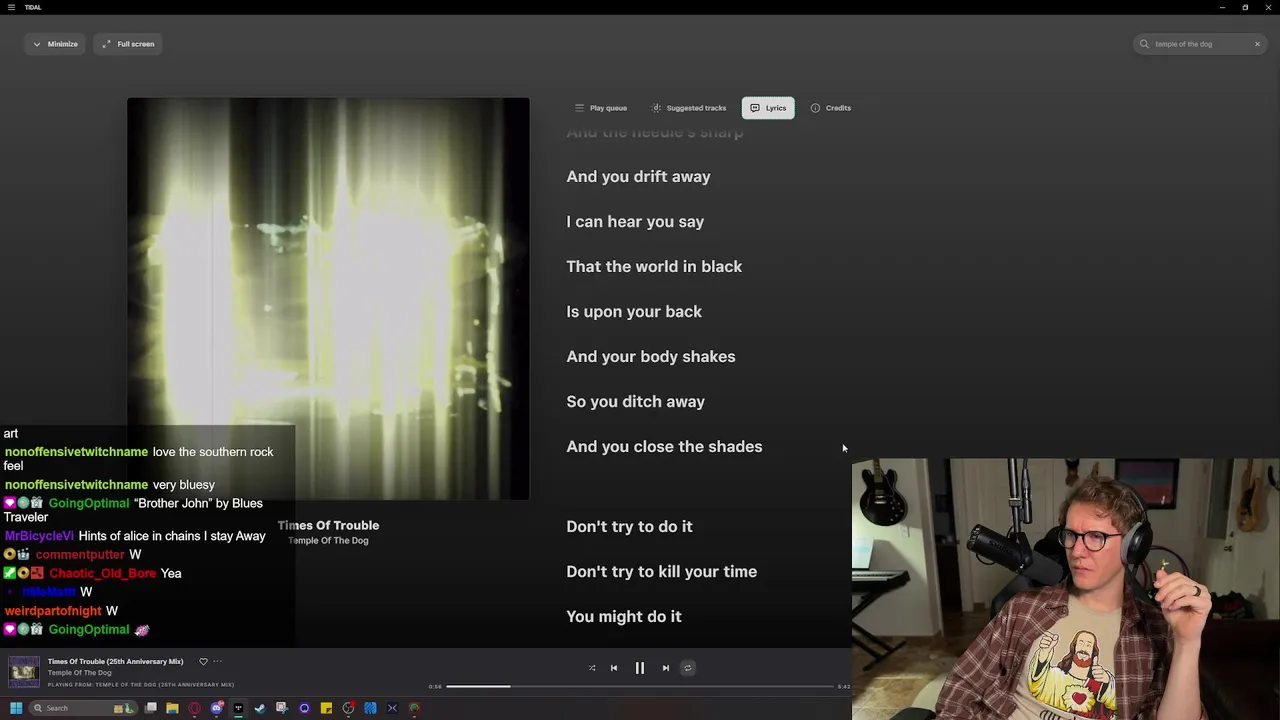Viewport: 1280px width, 720px height.
Task: Open Task View from the taskbar
Action: (150, 708)
